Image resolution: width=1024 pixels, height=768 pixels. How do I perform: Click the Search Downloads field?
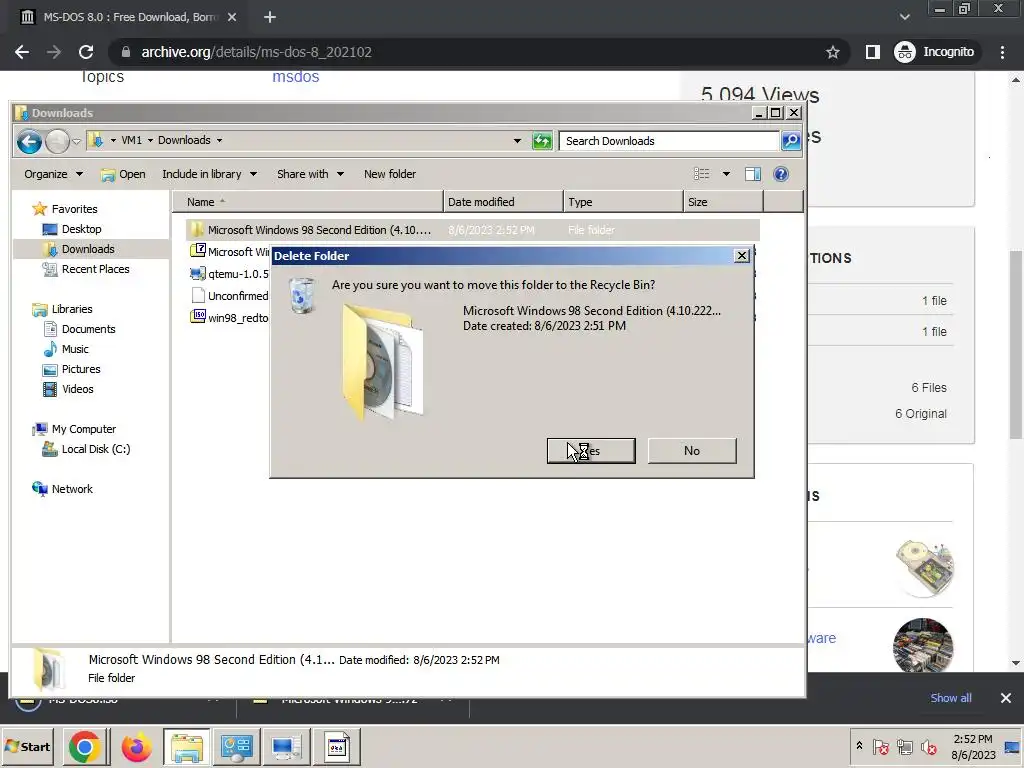[669, 141]
